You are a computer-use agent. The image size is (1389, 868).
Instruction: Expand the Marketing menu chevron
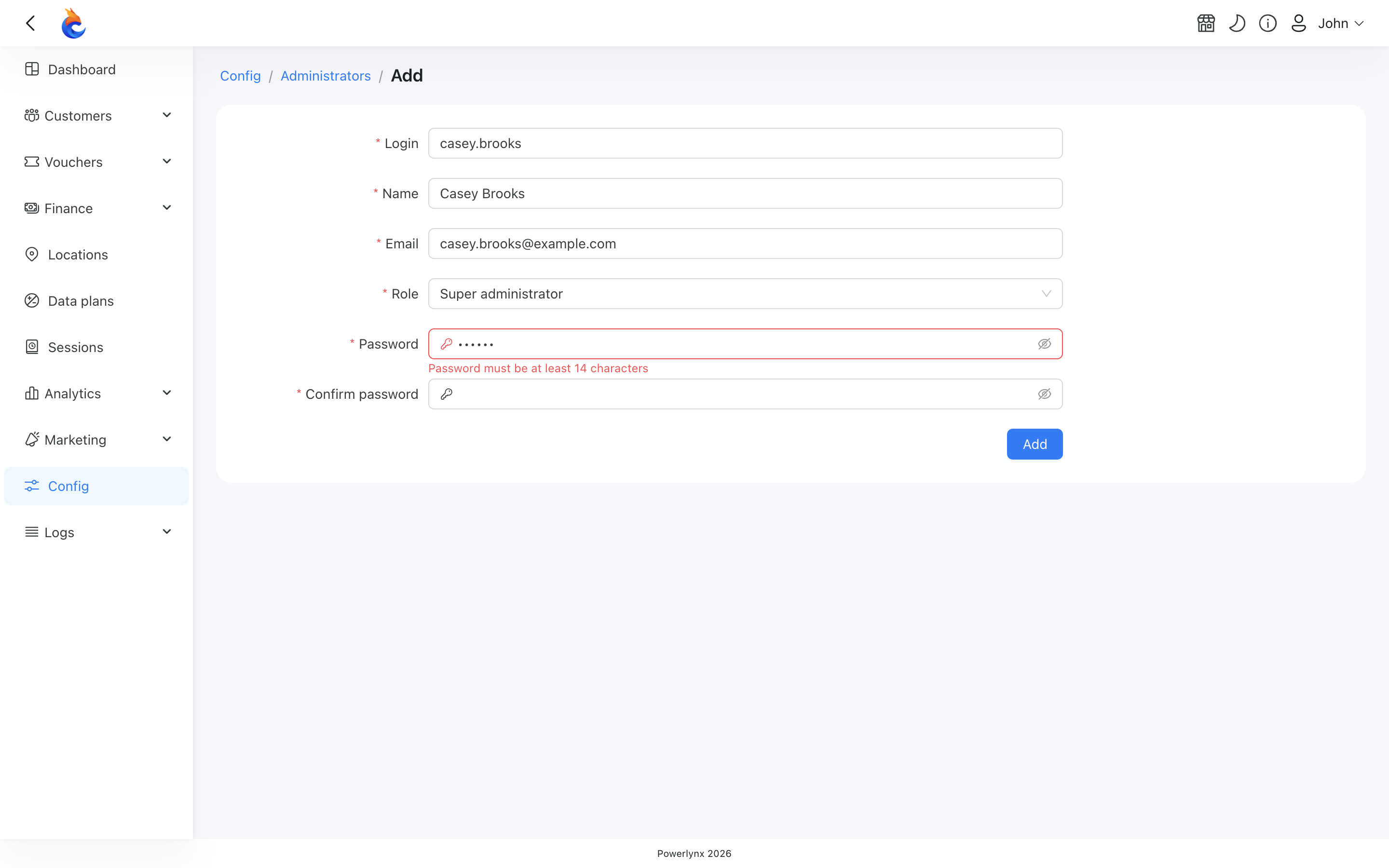point(167,440)
